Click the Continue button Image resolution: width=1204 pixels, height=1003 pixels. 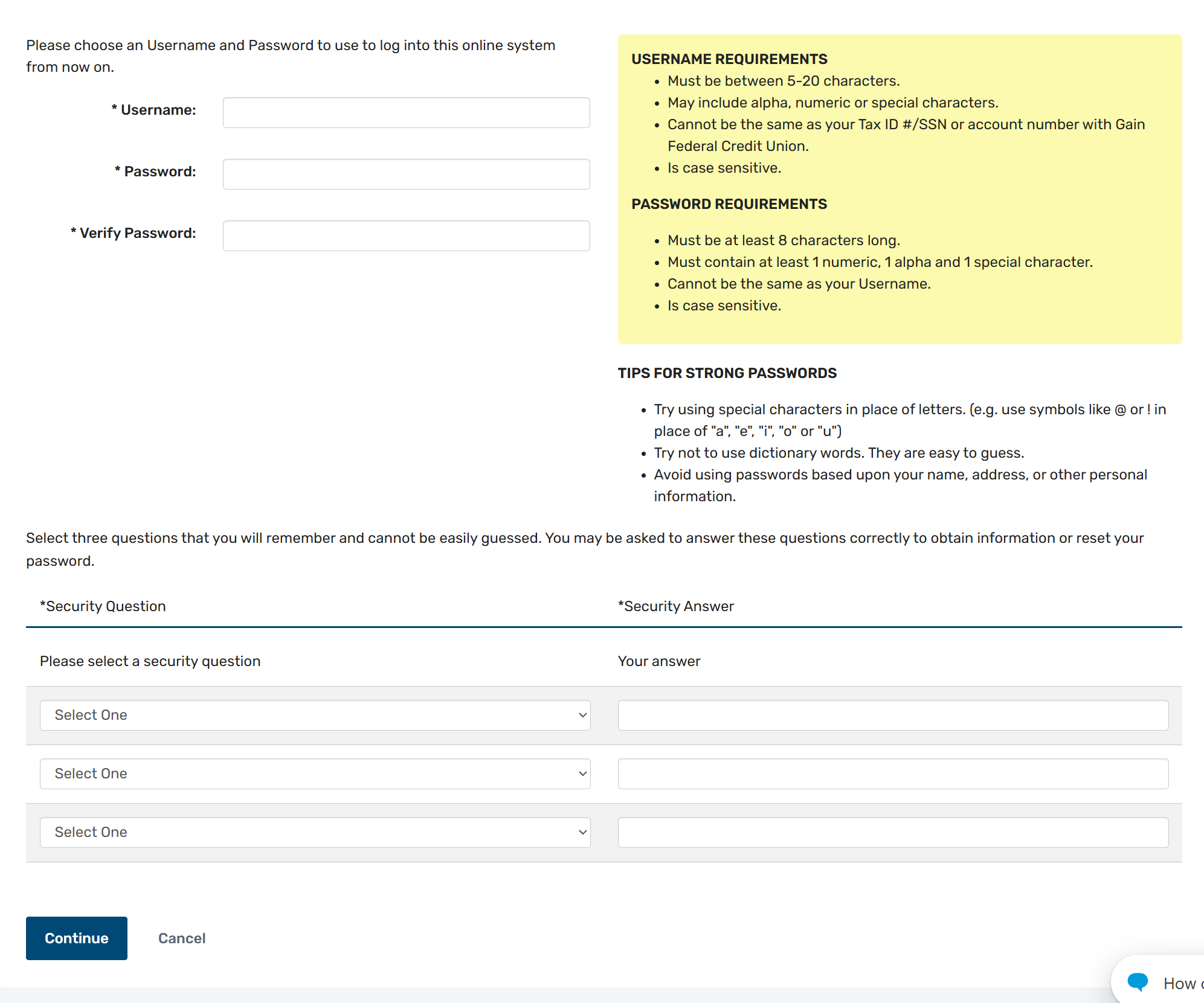click(77, 938)
